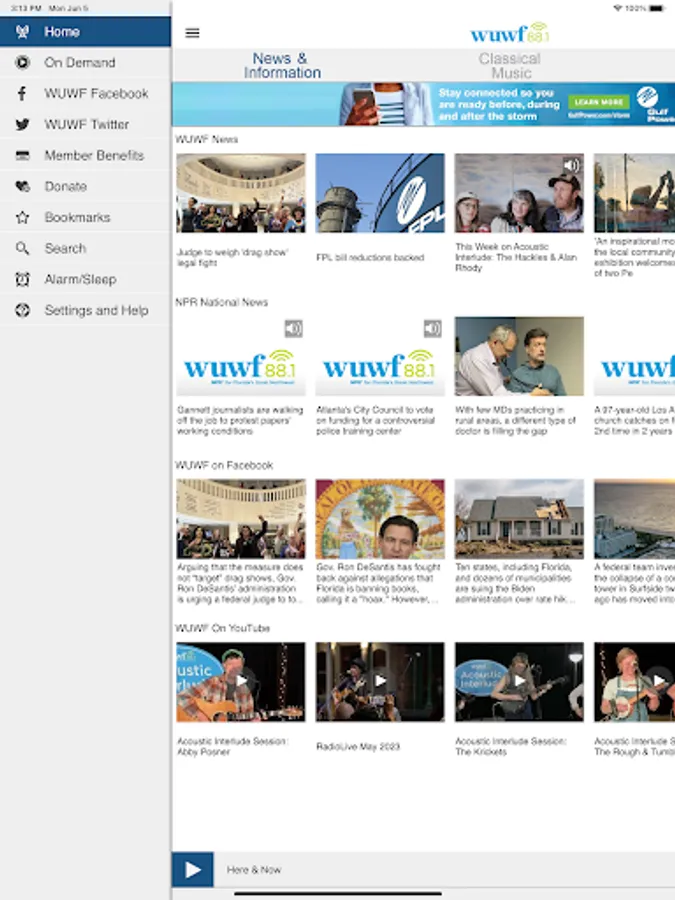Click the On Demand play-circle icon
675x900 pixels.
click(22, 63)
